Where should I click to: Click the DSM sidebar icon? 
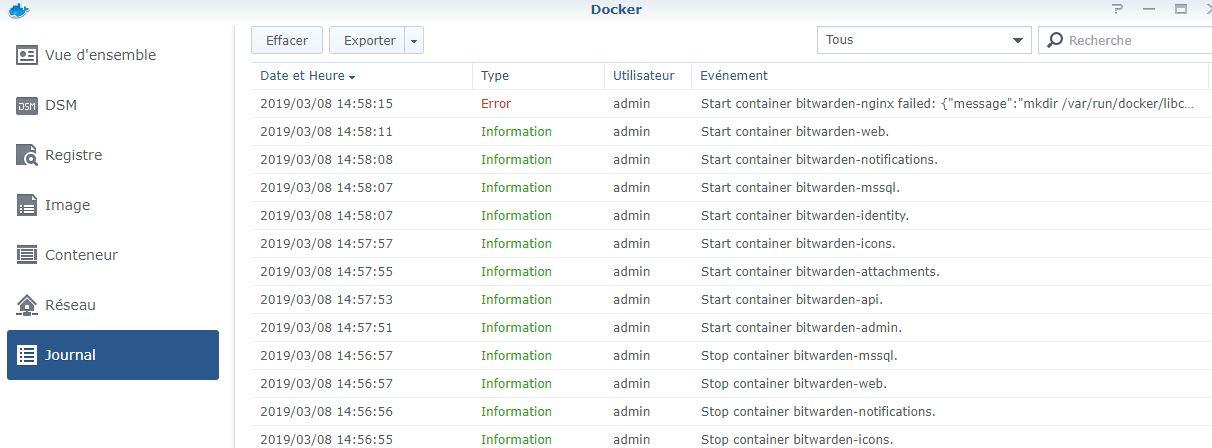(x=27, y=105)
